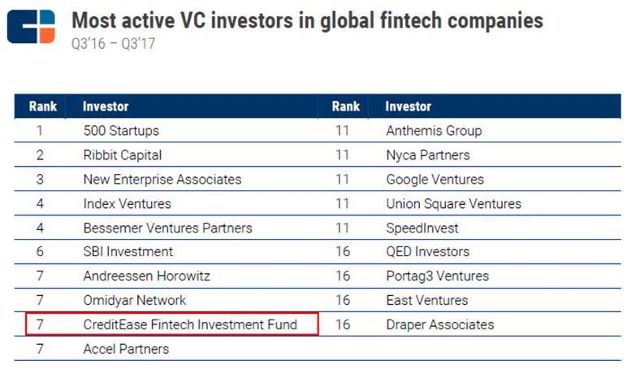Select Andreessen Horowitz investor
Viewport: 640px width, 387px height.
coord(147,276)
